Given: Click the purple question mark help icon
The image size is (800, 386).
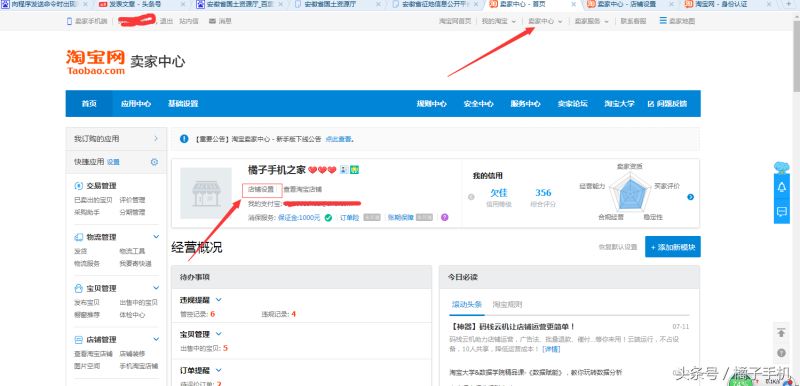Looking at the screenshot, I should click(444, 217).
